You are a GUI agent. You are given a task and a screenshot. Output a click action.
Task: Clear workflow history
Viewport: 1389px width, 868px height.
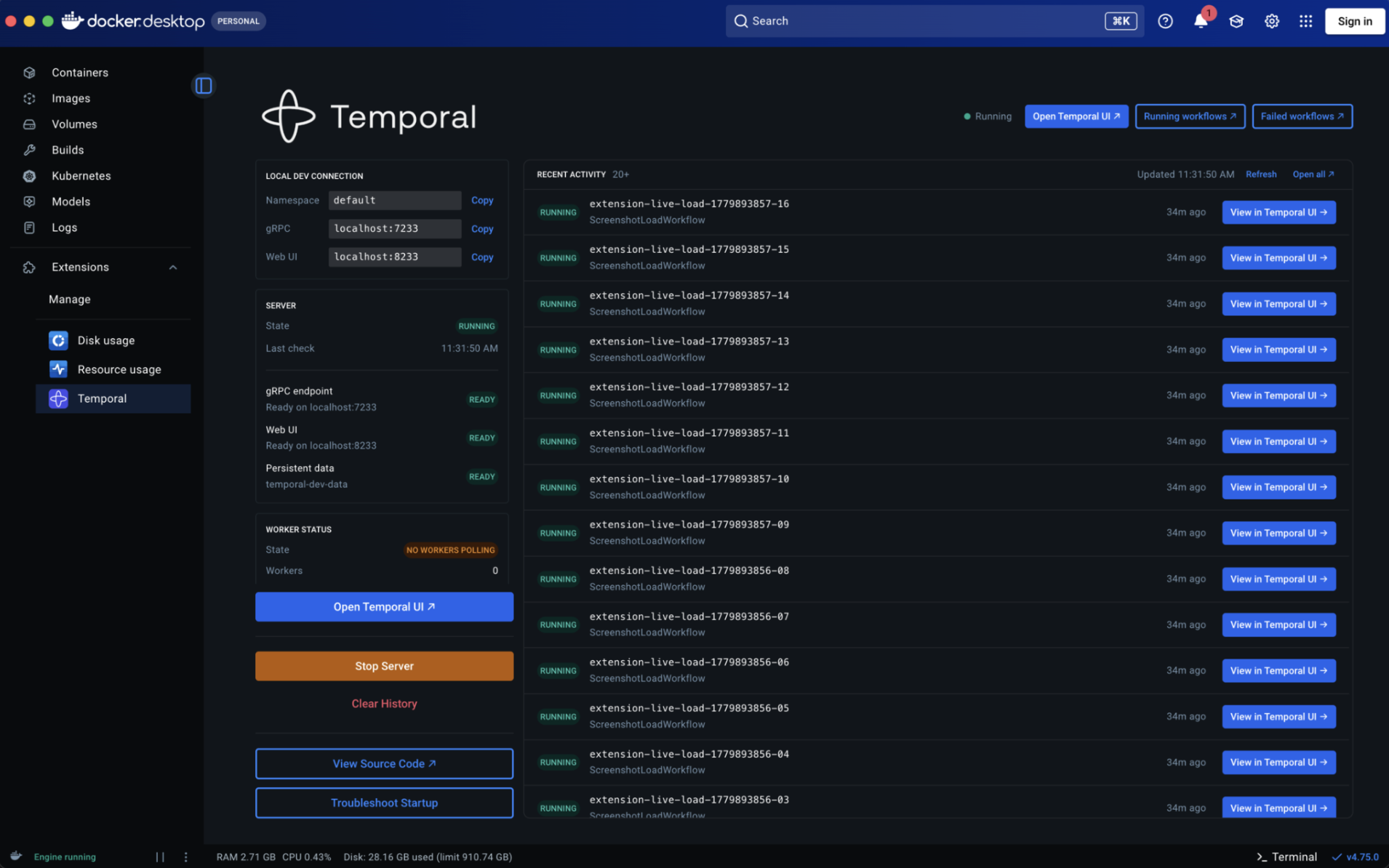[x=384, y=704]
